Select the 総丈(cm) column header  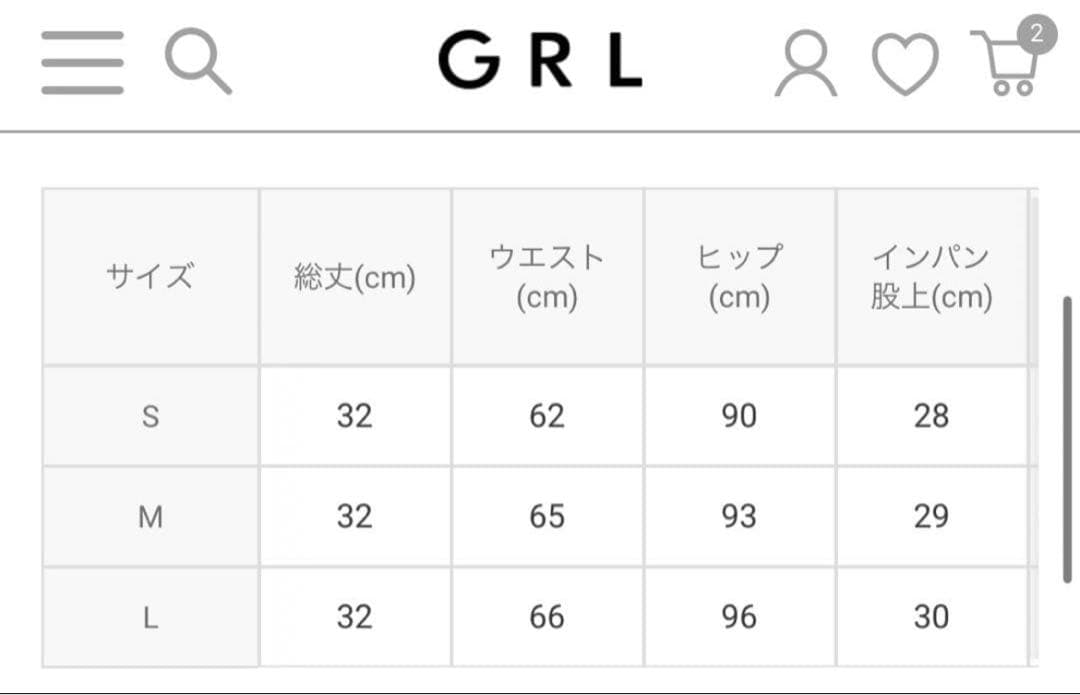[x=355, y=277]
